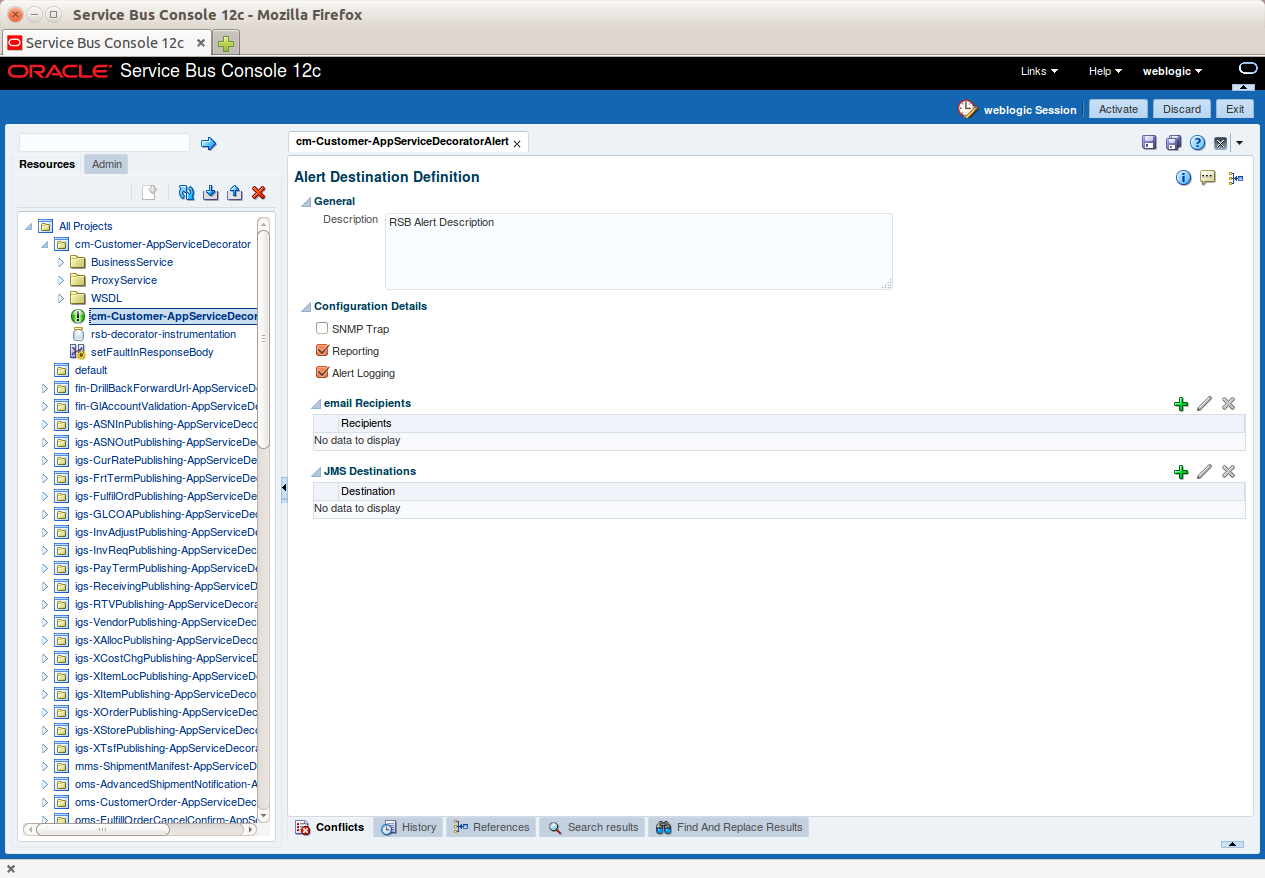Image resolution: width=1265 pixels, height=878 pixels.
Task: Click the resource search input field
Action: pos(104,143)
